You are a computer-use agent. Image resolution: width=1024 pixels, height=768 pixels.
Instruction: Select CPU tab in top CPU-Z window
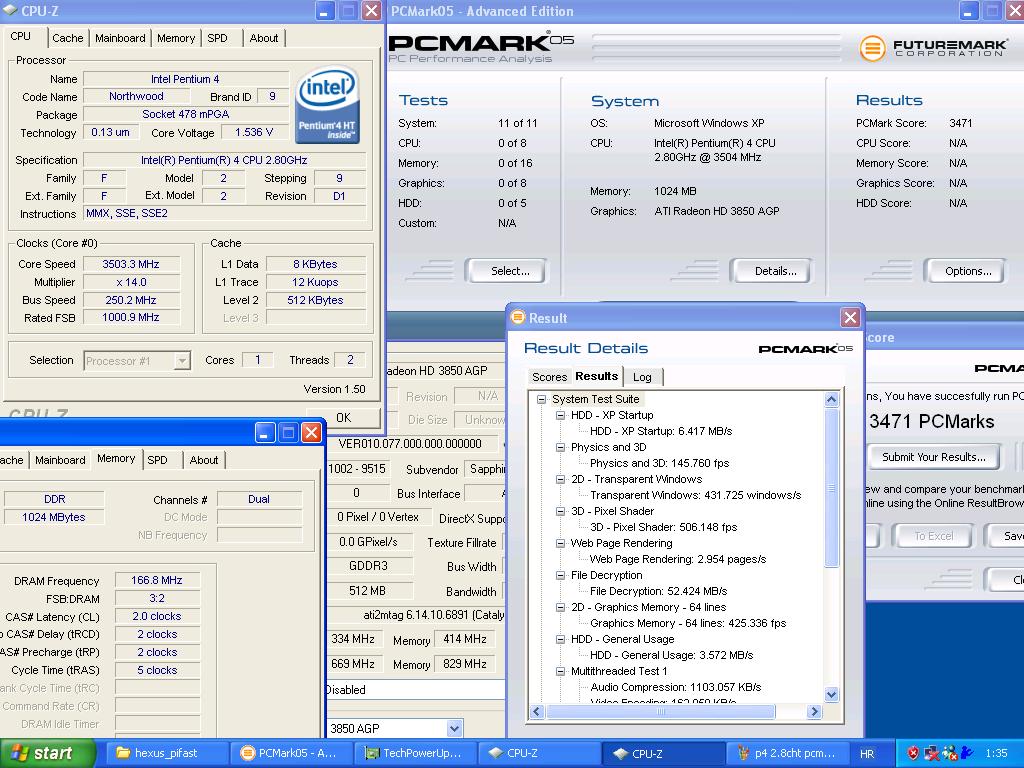pos(20,37)
